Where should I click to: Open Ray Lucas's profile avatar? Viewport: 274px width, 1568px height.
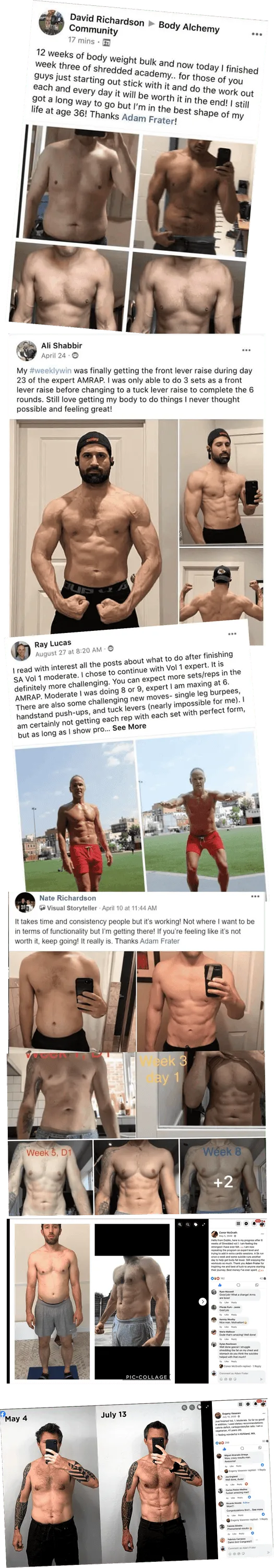click(x=21, y=651)
